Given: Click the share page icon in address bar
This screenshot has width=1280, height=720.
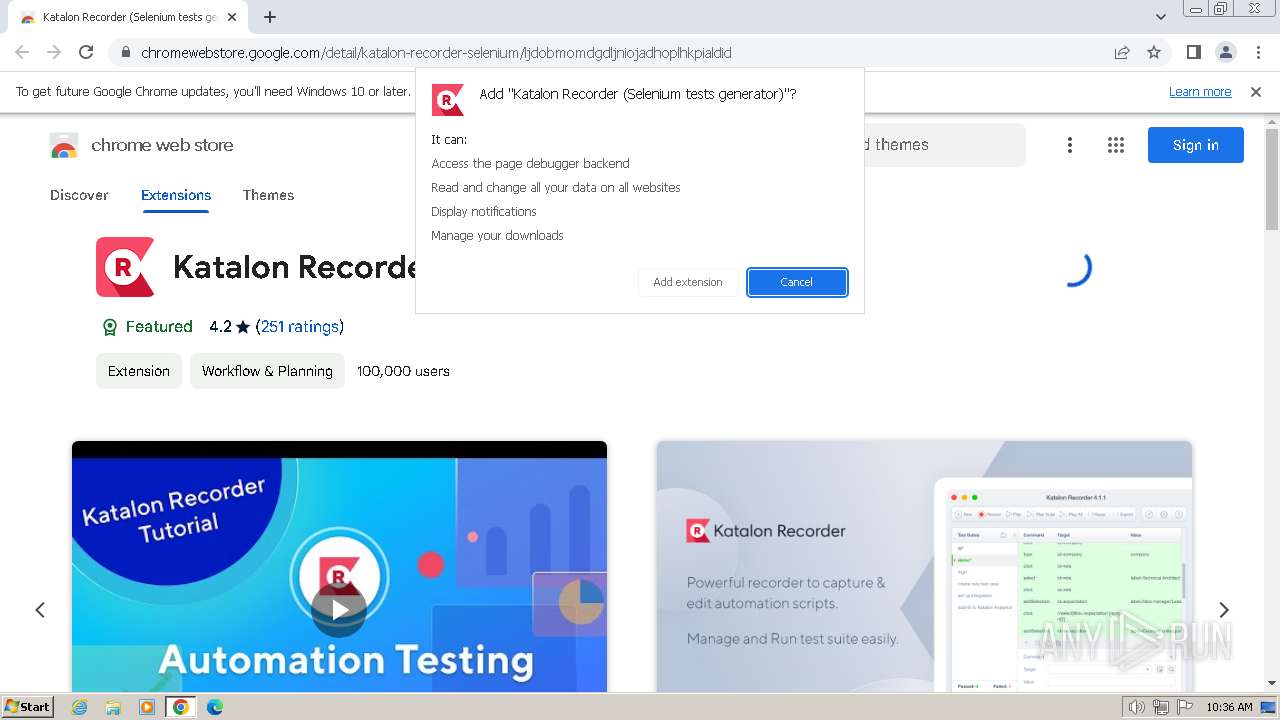Looking at the screenshot, I should point(1122,52).
